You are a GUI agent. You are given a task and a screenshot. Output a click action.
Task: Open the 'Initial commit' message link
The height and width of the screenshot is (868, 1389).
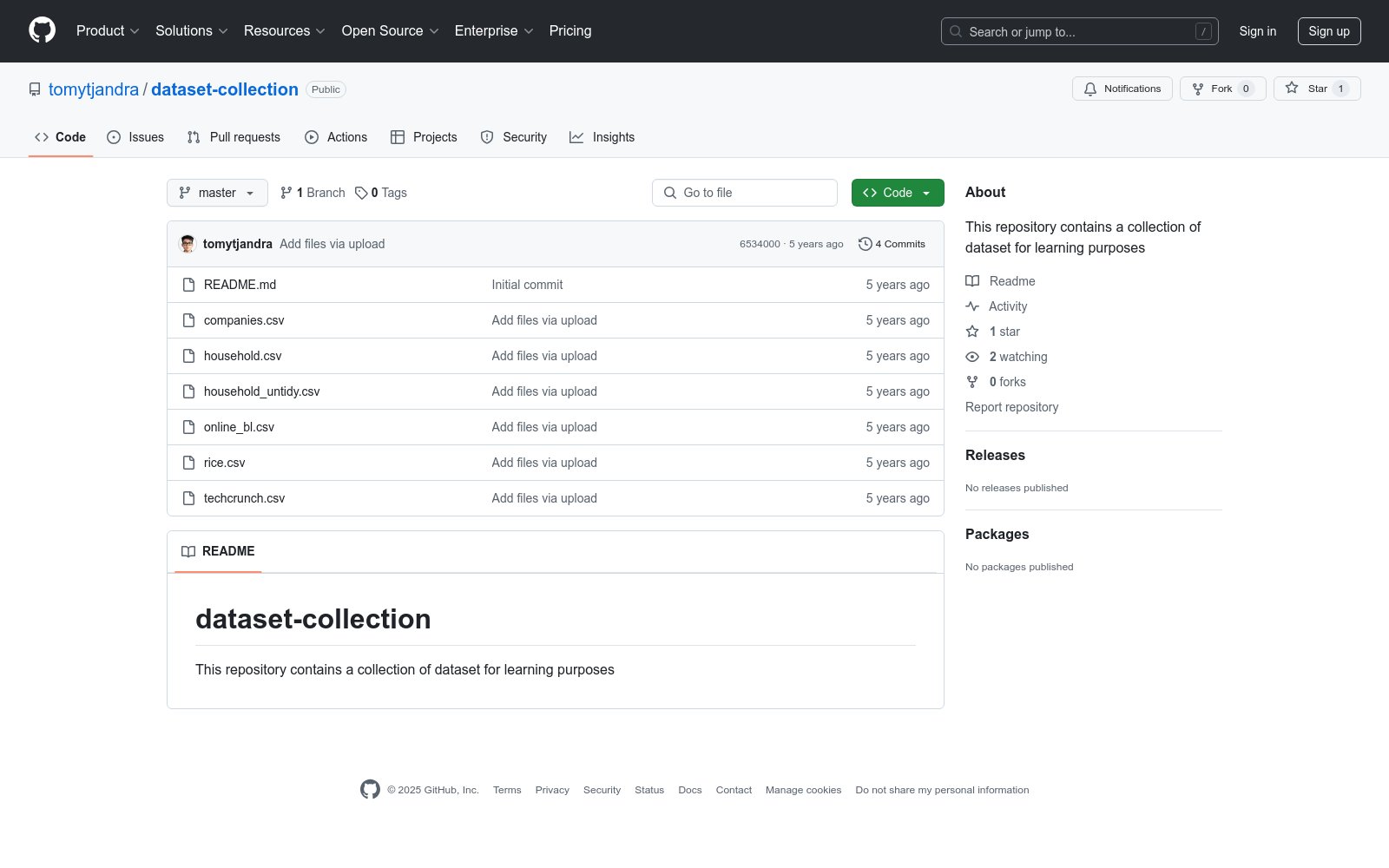click(x=527, y=285)
